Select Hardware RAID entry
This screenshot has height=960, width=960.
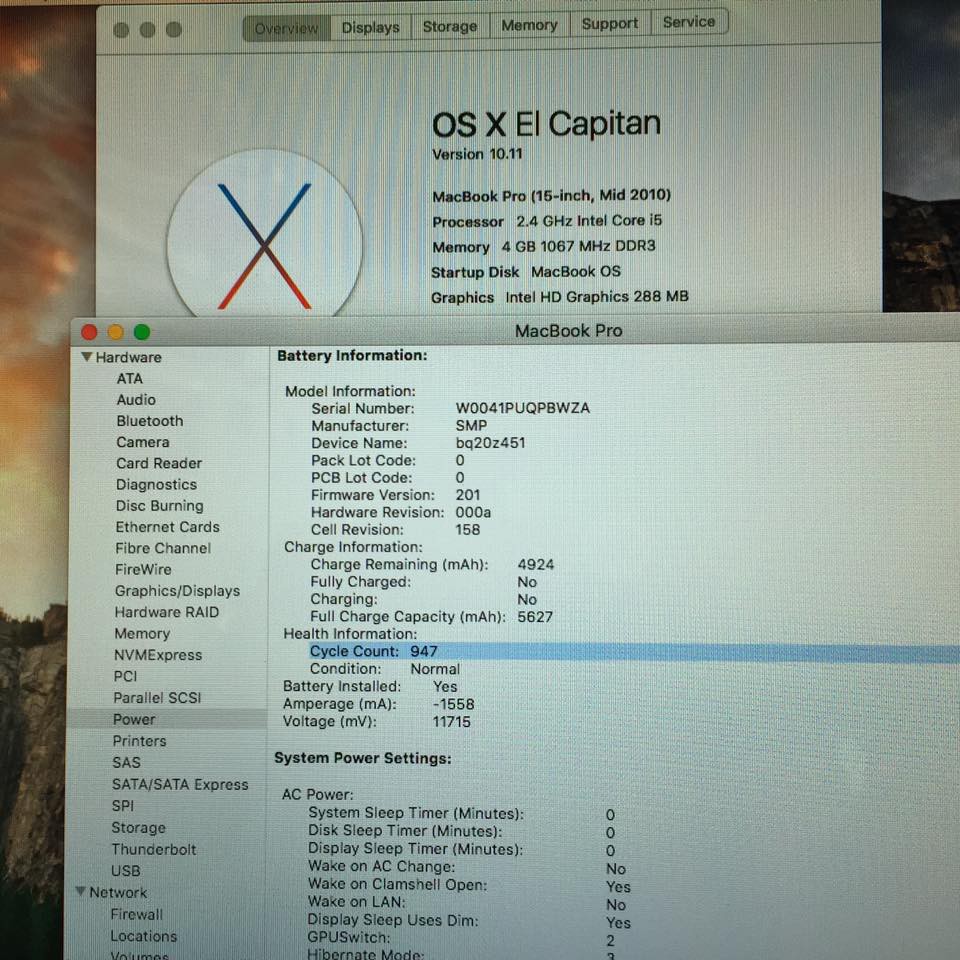[x=167, y=612]
